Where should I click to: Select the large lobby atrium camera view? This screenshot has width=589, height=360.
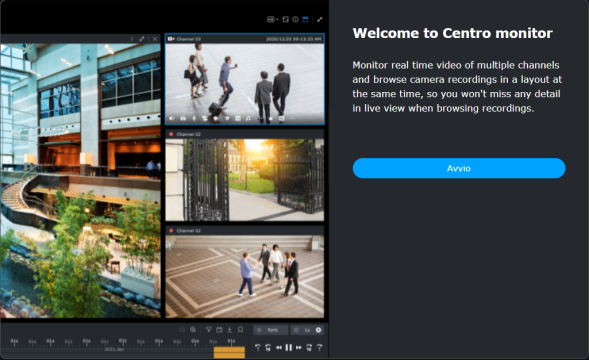click(x=80, y=180)
